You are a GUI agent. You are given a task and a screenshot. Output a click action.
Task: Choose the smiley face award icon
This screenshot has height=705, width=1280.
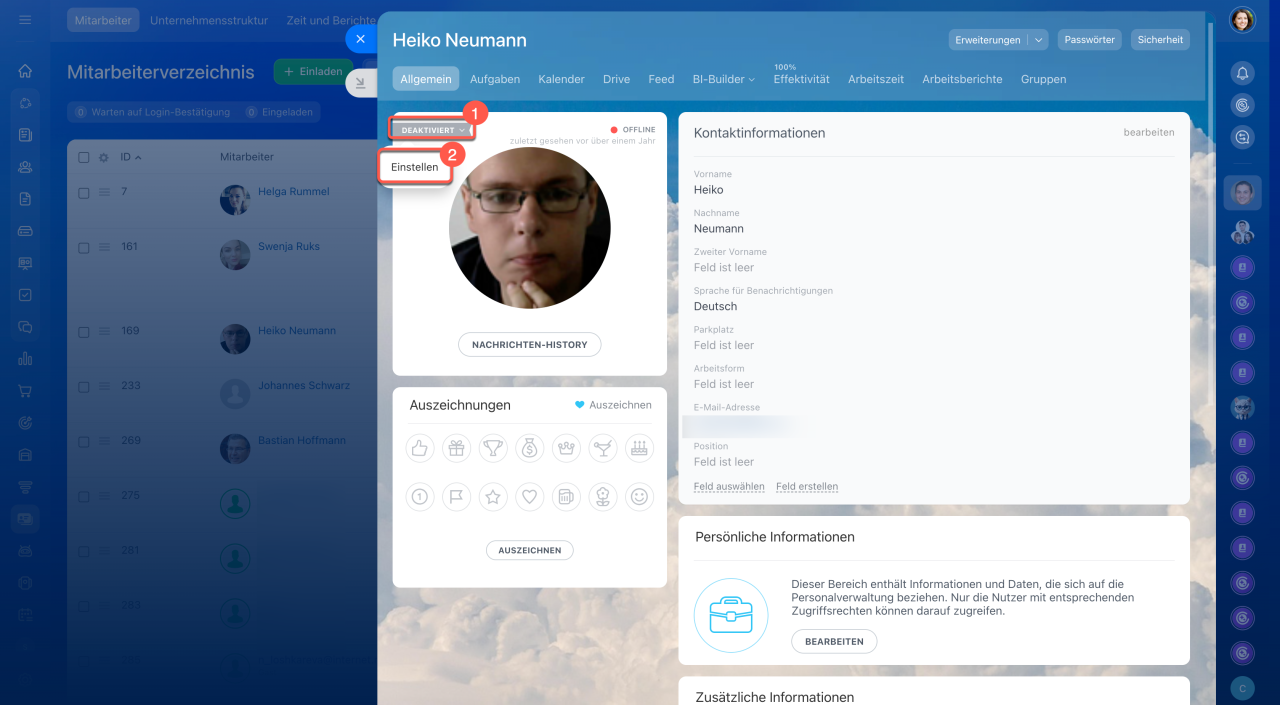639,496
